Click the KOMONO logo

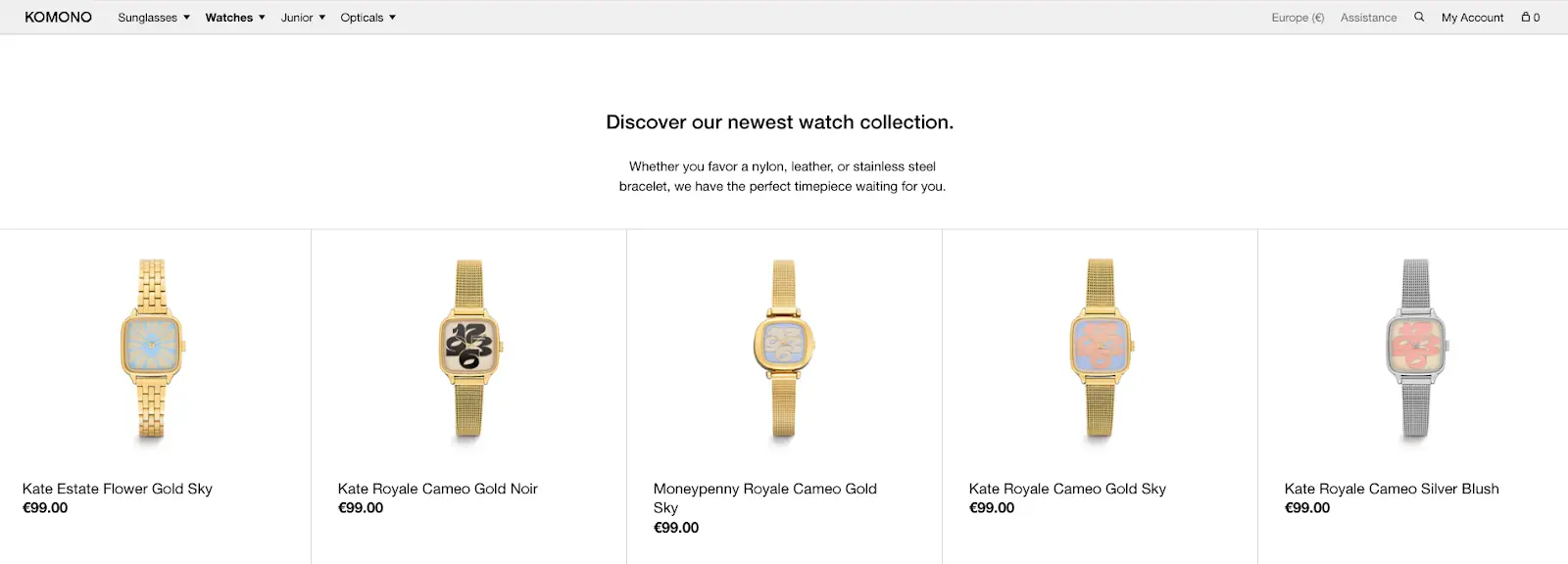pyautogui.click(x=58, y=17)
